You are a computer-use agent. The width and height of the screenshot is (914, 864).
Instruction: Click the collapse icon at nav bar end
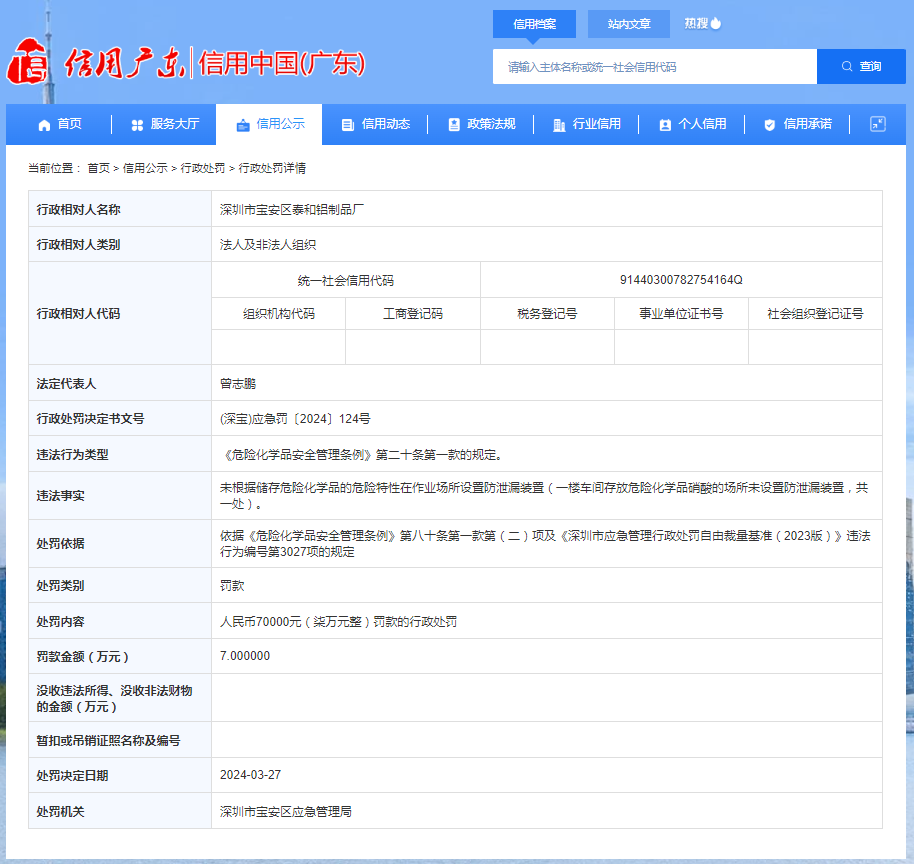click(877, 124)
